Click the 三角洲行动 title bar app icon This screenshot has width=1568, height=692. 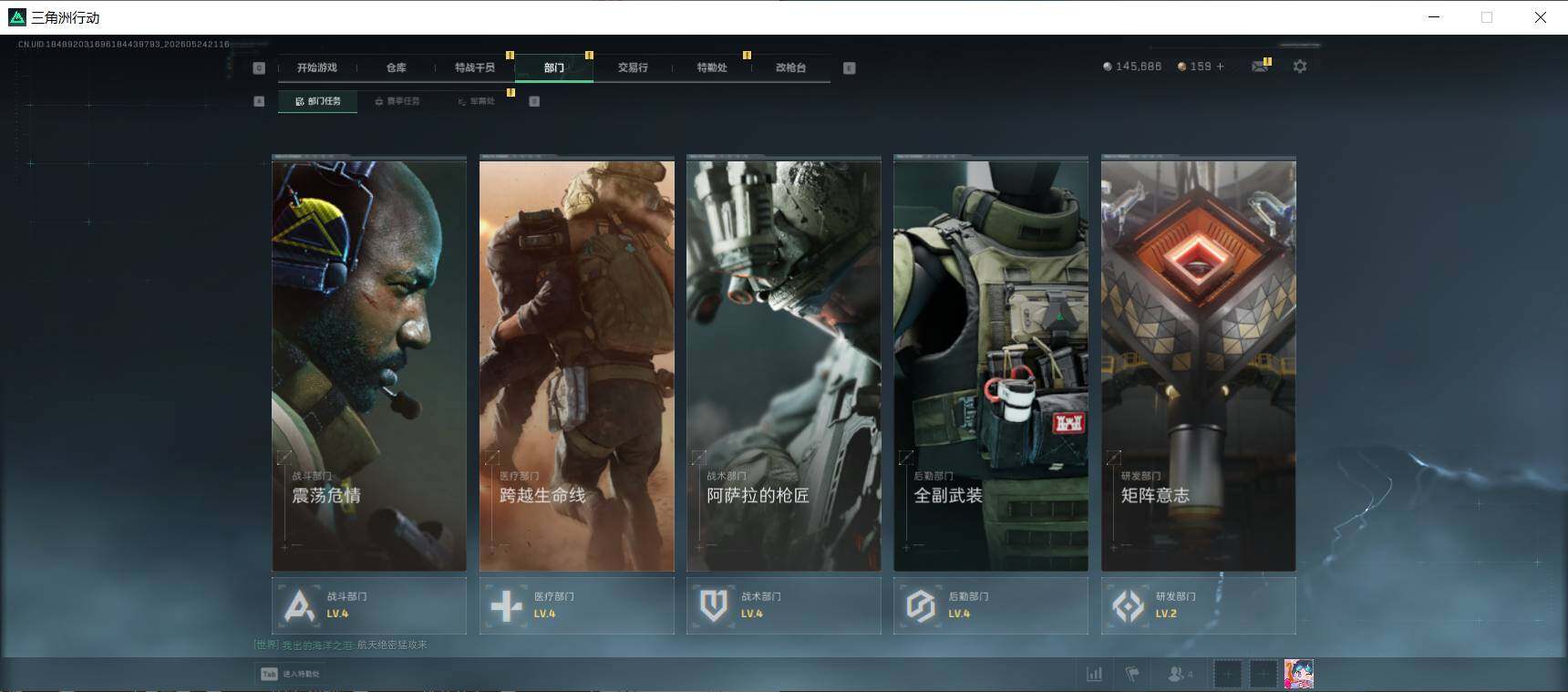16,17
